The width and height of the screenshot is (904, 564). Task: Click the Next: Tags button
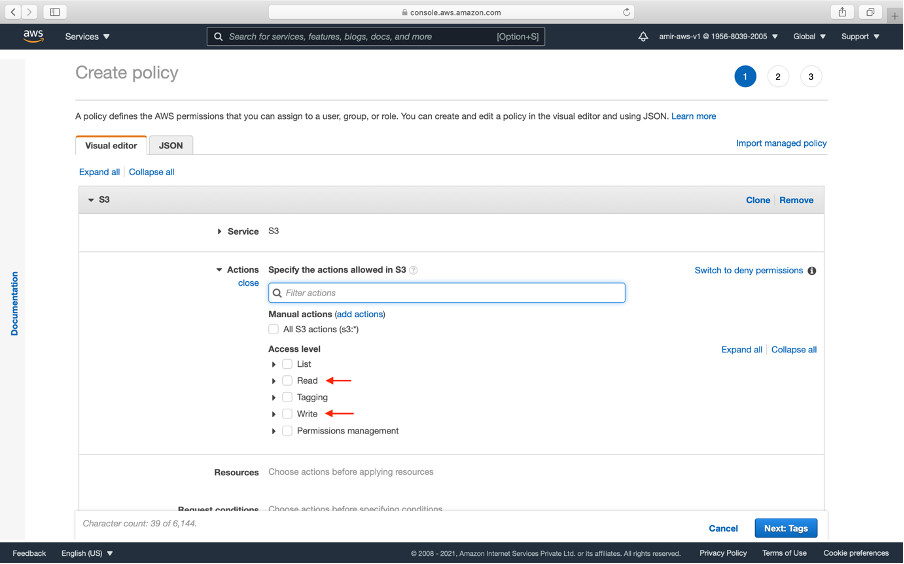click(786, 528)
